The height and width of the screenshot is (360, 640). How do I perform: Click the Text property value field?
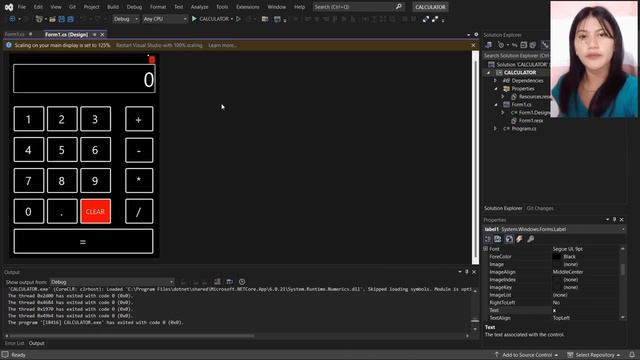point(586,310)
